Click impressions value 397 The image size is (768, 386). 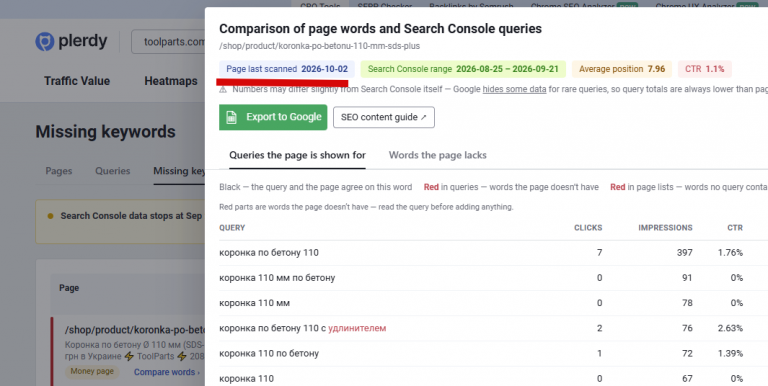[684, 253]
